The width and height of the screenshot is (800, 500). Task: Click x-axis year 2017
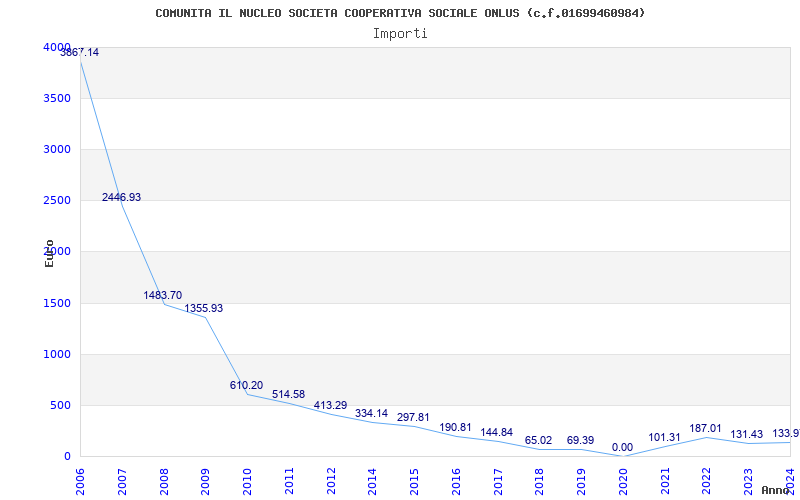click(498, 482)
